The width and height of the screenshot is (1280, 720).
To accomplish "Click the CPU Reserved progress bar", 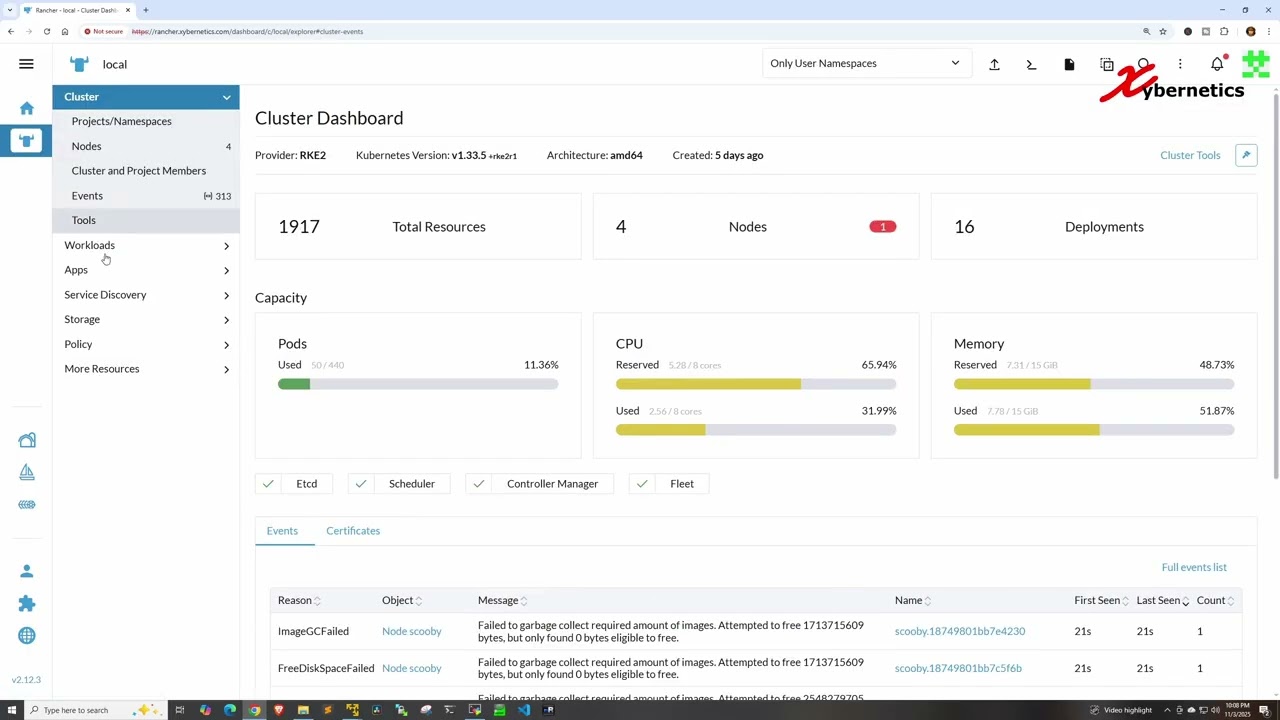I will 756,384.
